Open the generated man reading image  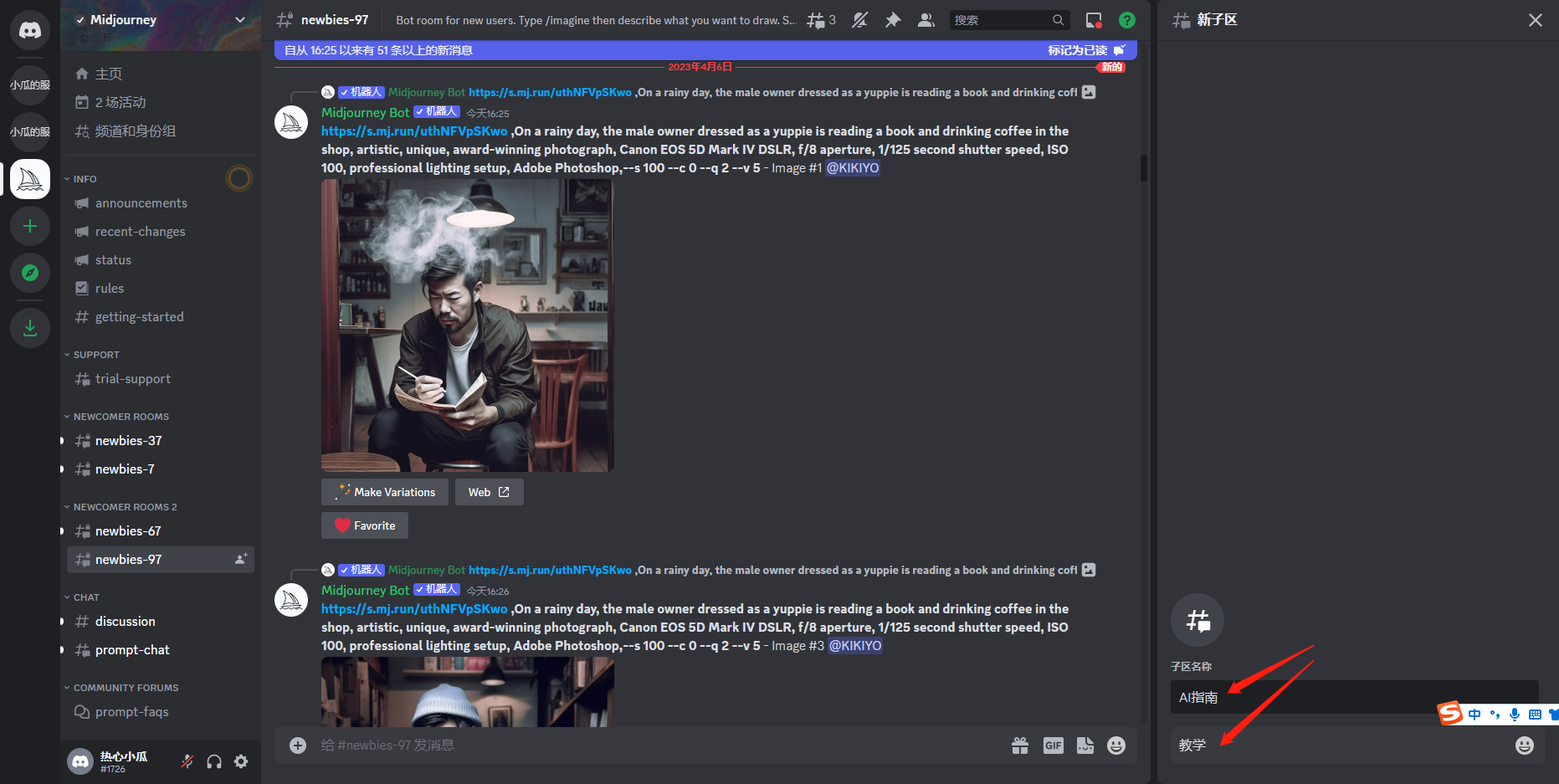[x=468, y=325]
